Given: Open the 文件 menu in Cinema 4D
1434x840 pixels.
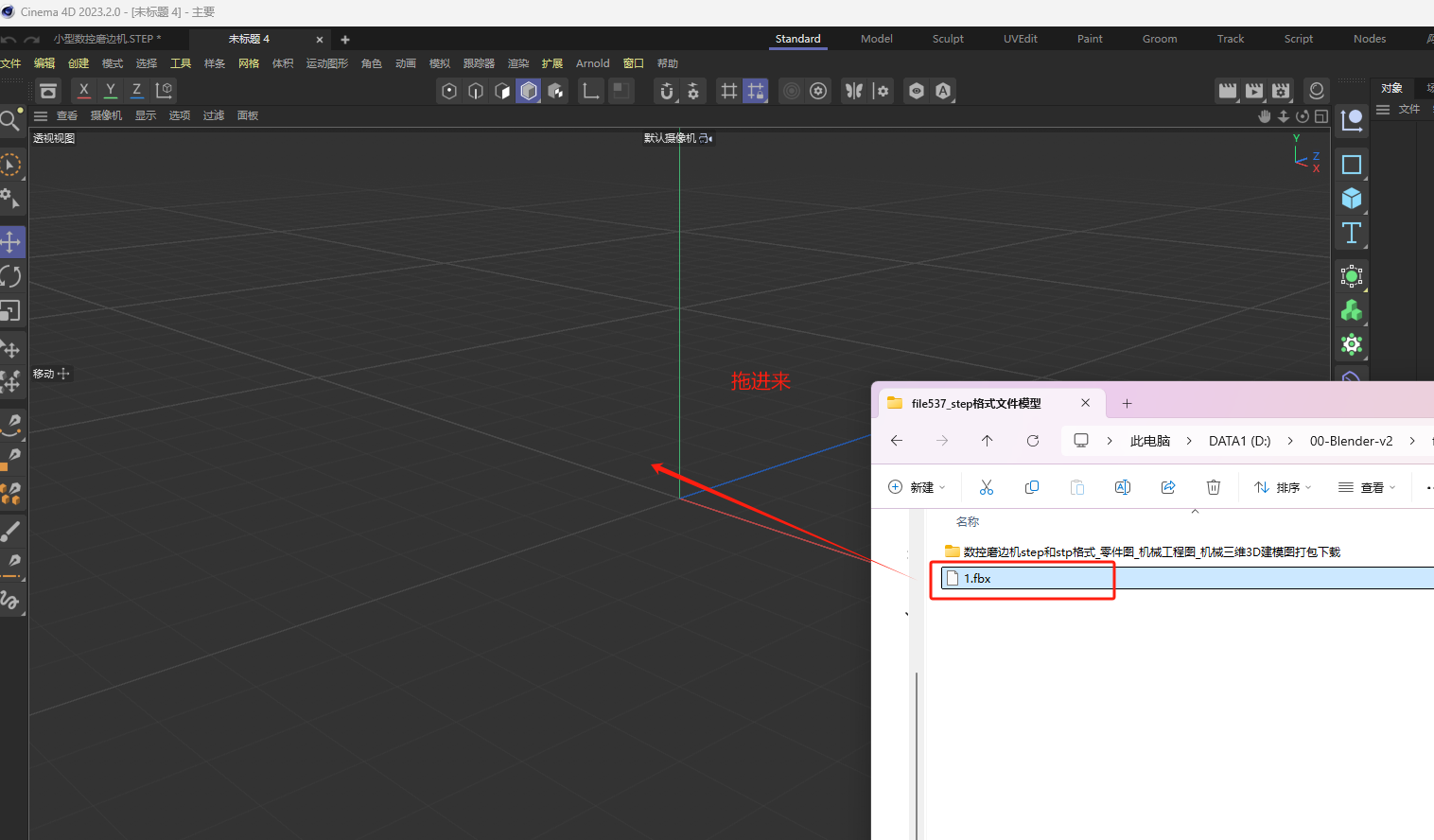Looking at the screenshot, I should tap(10, 63).
